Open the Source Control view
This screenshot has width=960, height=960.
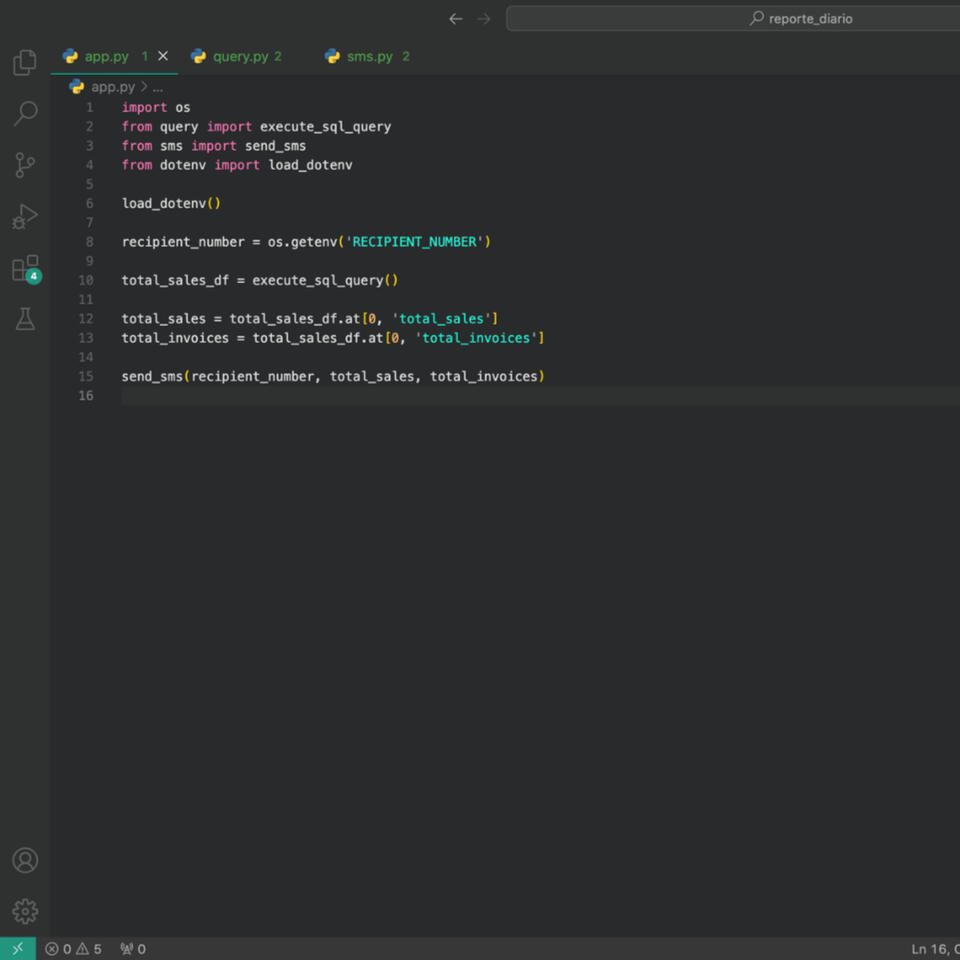(x=25, y=165)
